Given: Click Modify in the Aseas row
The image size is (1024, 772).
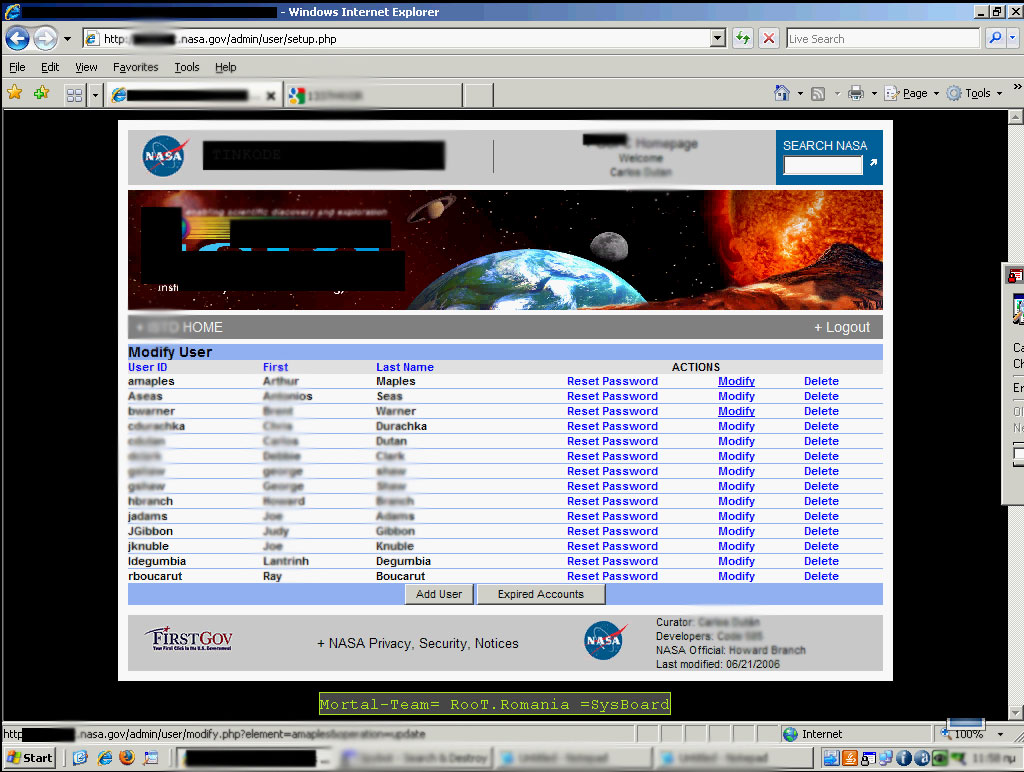Looking at the screenshot, I should [x=736, y=396].
